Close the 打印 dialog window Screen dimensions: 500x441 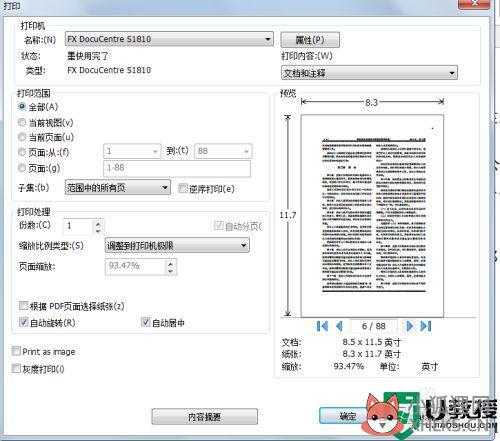coord(474,4)
